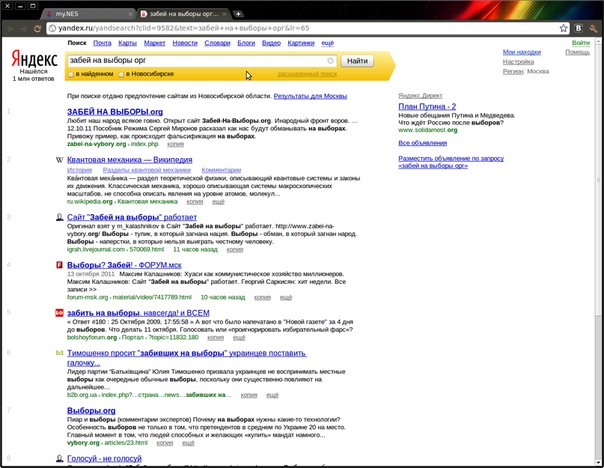Open расширенный поиск link
604x468 pixels.
[307, 74]
